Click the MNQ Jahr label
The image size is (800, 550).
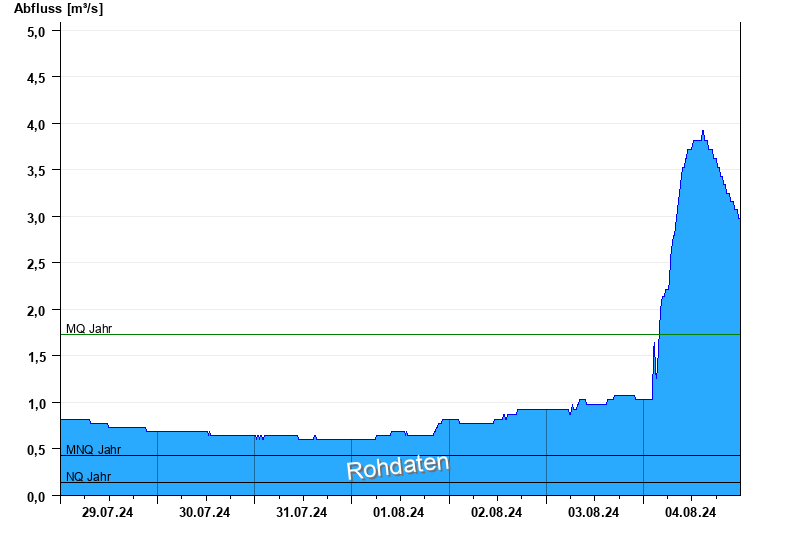[93, 449]
